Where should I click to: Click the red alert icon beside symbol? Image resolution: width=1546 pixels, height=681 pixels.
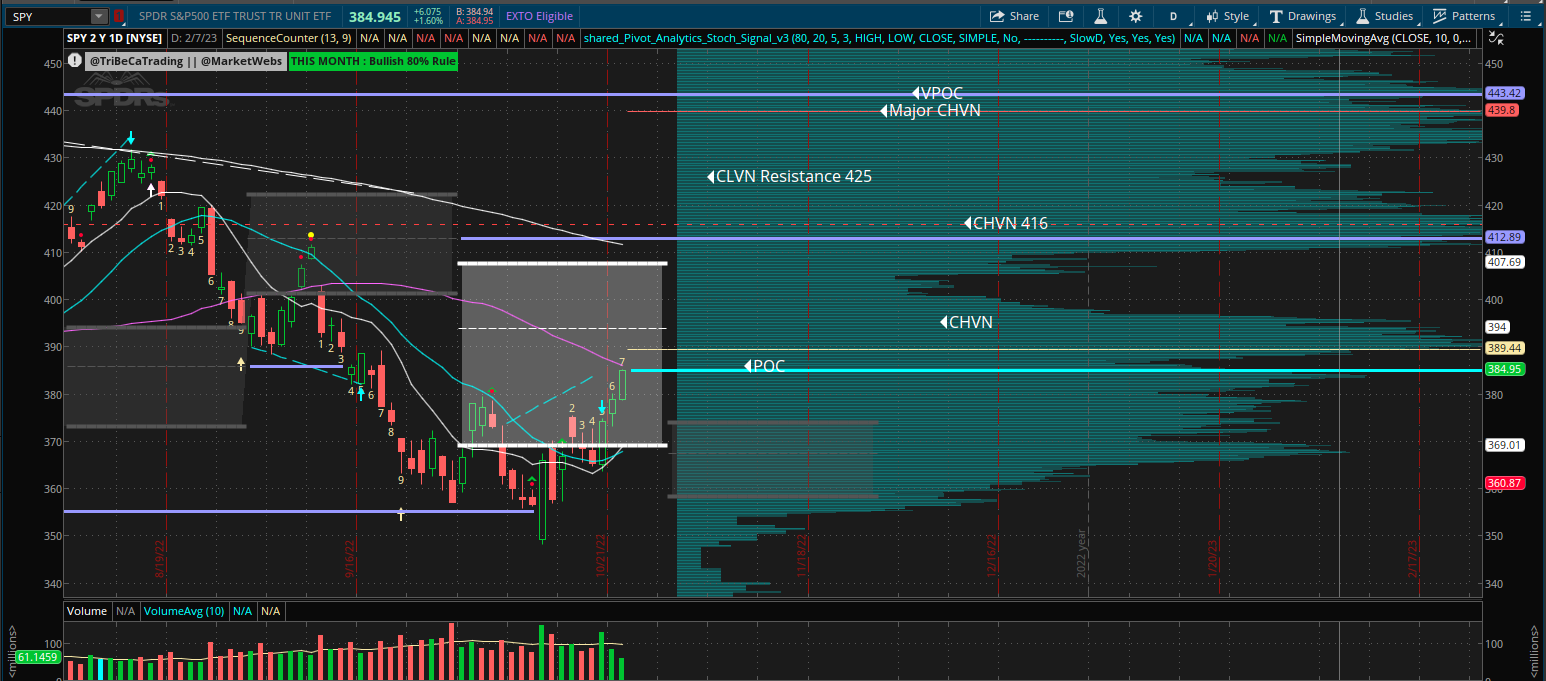[x=119, y=16]
